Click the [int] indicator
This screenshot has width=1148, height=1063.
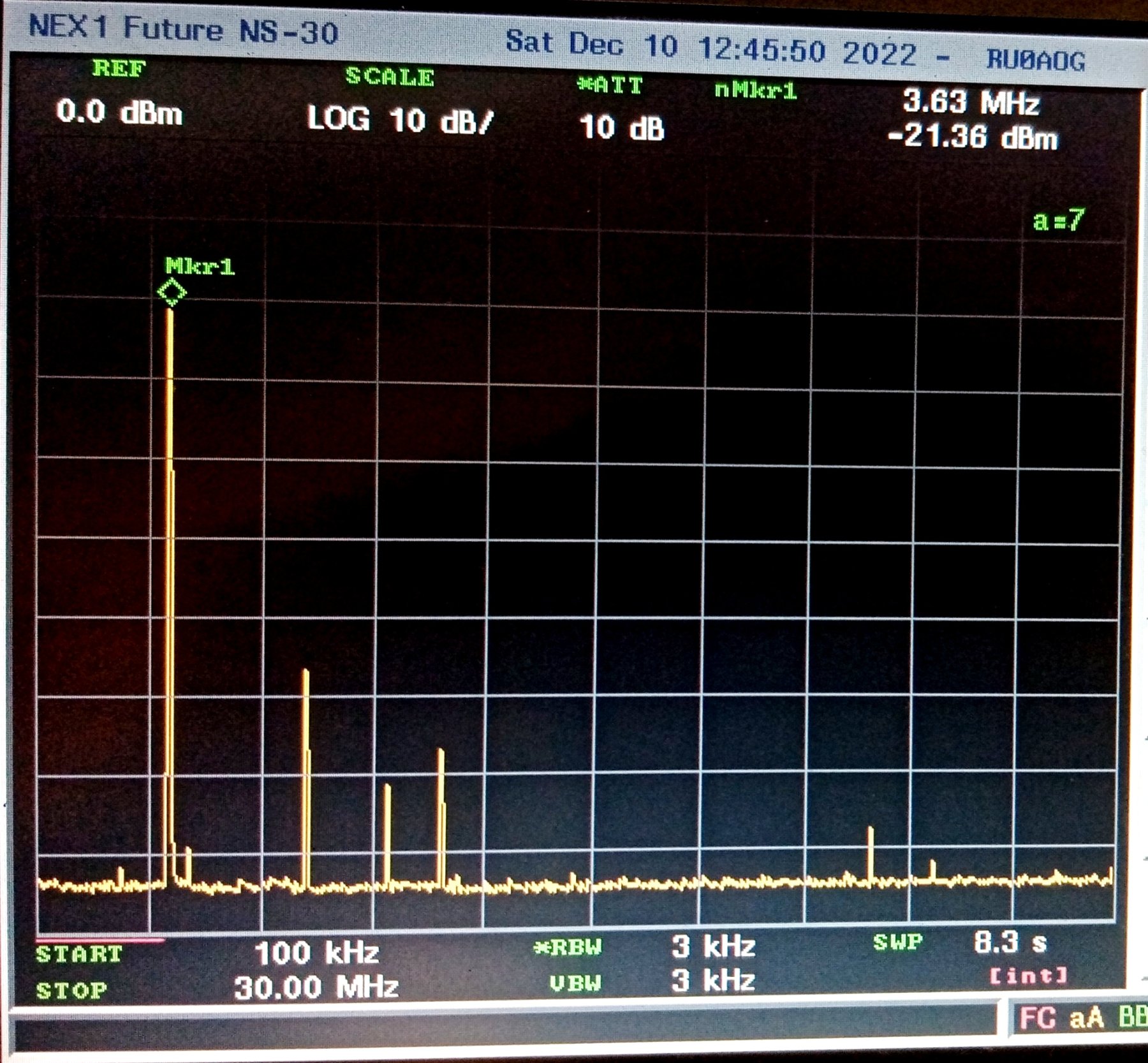1028,976
